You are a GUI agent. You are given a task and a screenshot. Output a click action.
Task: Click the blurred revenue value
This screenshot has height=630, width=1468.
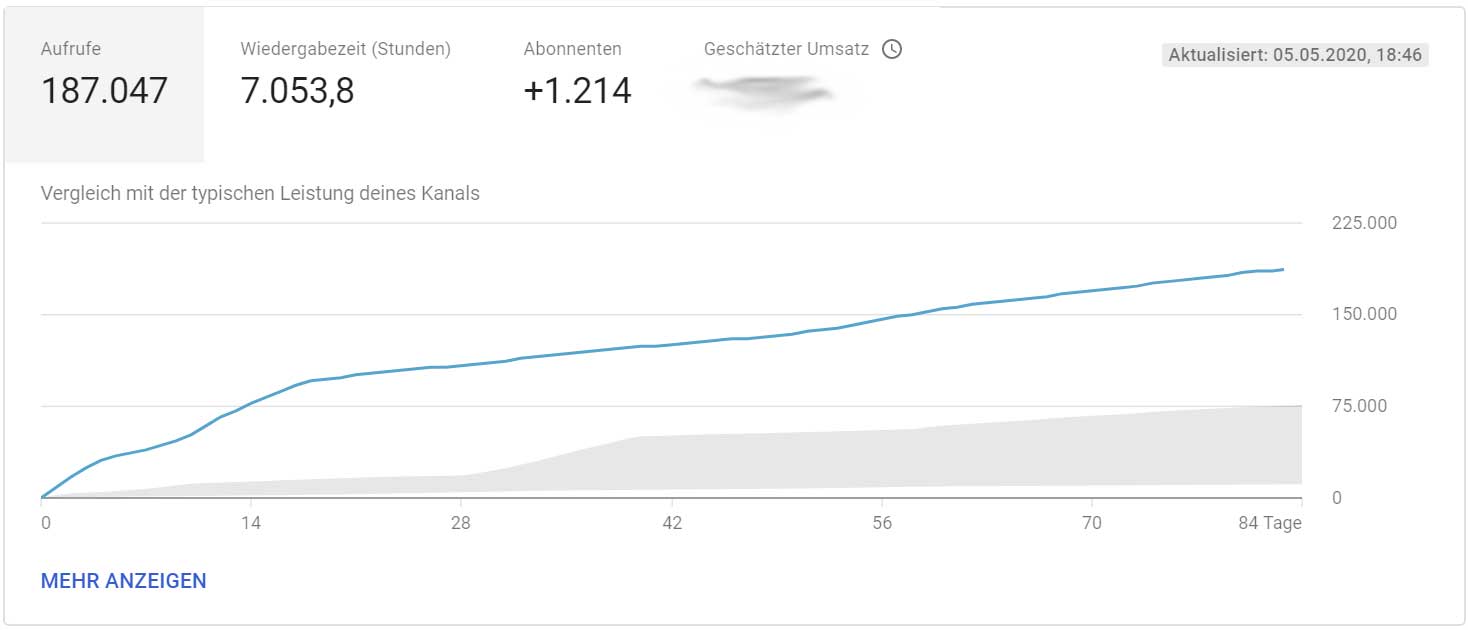765,93
